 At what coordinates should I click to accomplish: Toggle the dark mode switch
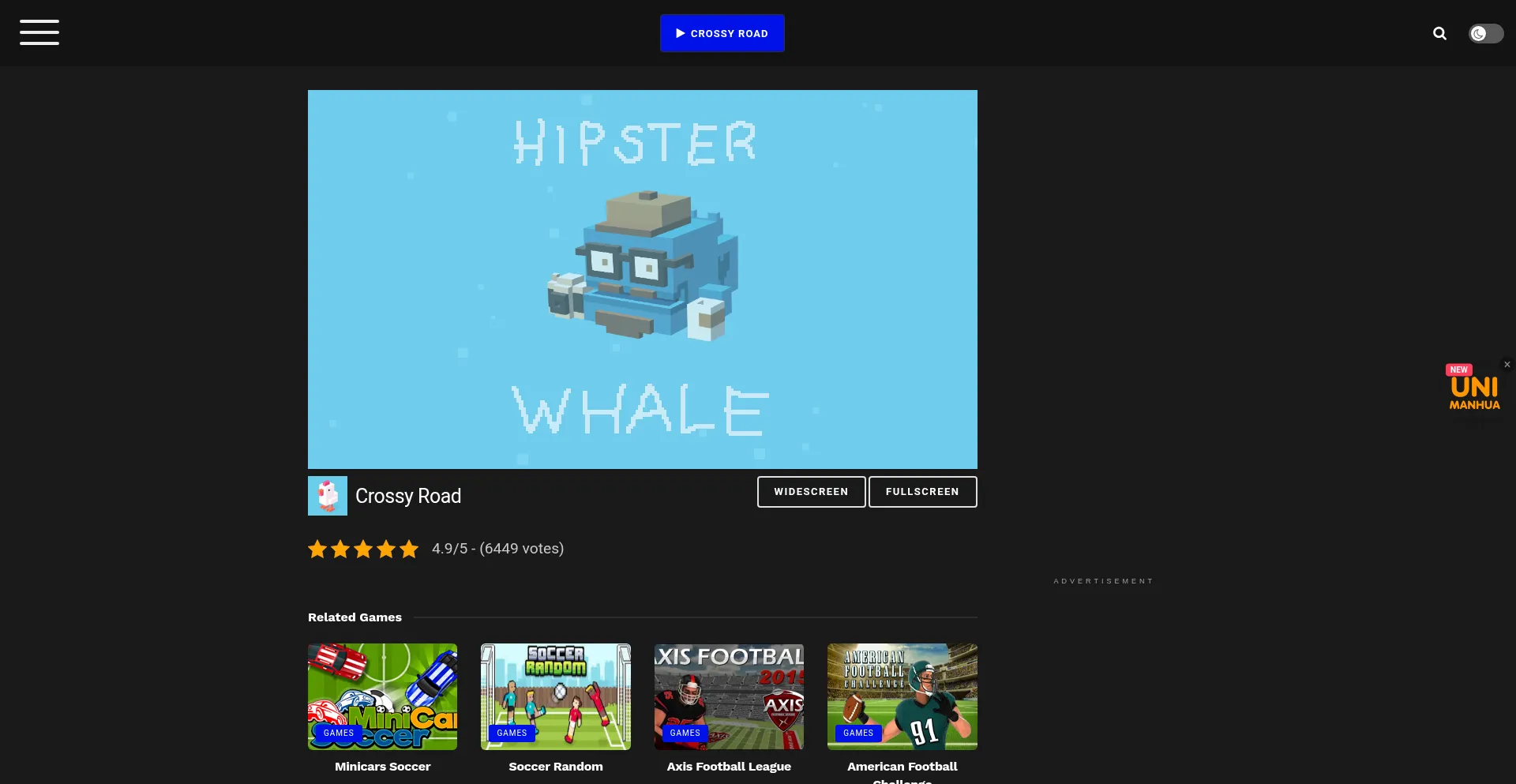(1485, 33)
